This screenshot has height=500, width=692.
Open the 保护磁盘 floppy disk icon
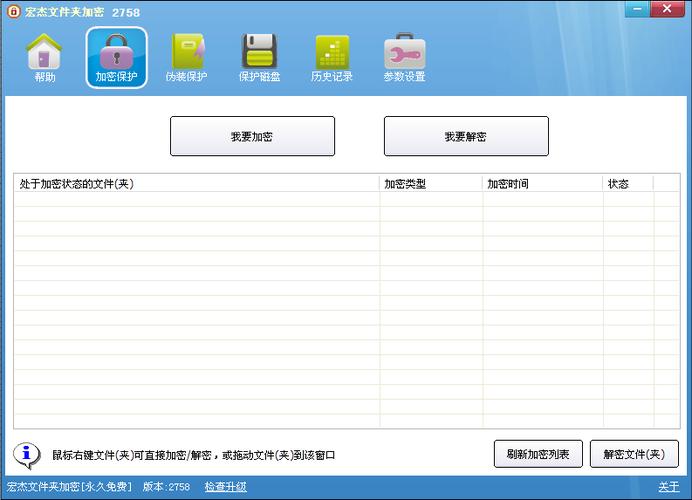pyautogui.click(x=260, y=57)
